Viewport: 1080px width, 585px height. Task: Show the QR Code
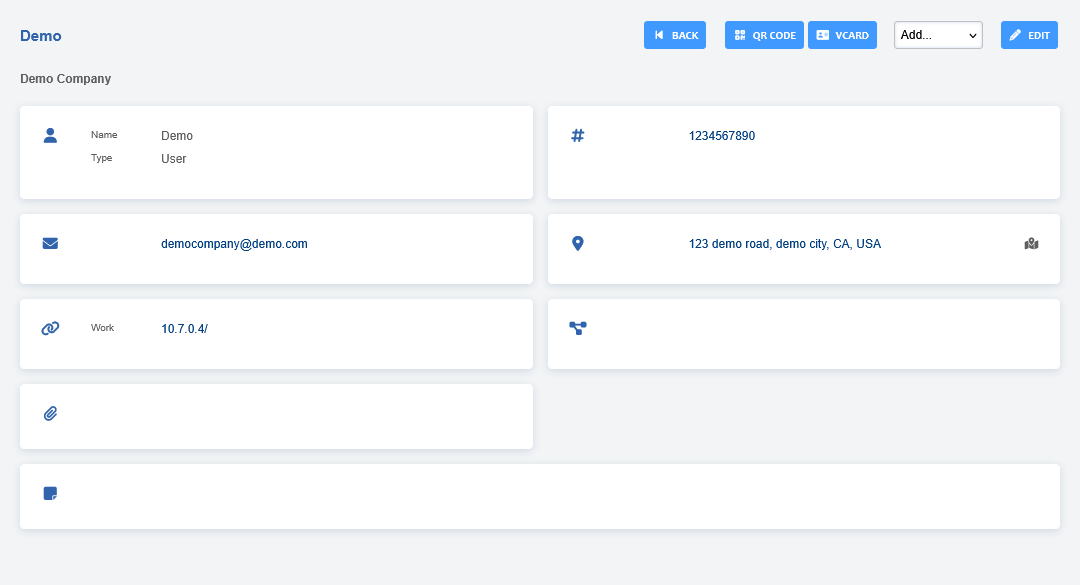(x=764, y=35)
